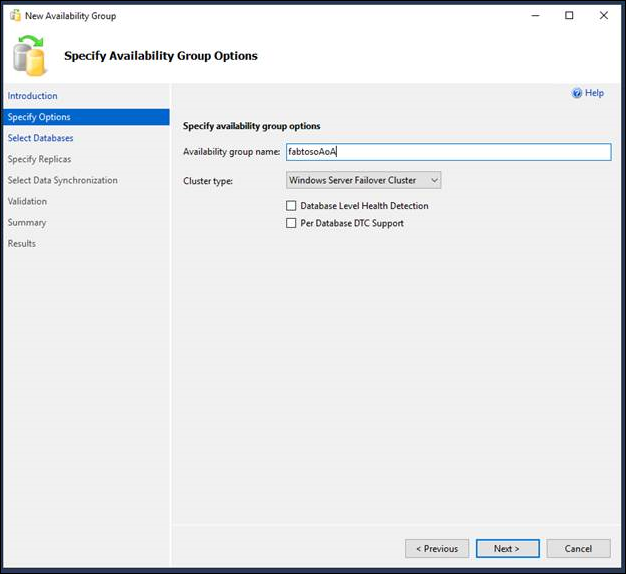The width and height of the screenshot is (626, 574).
Task: Tick the Per Database DTC Support checkbox
Action: [x=291, y=223]
